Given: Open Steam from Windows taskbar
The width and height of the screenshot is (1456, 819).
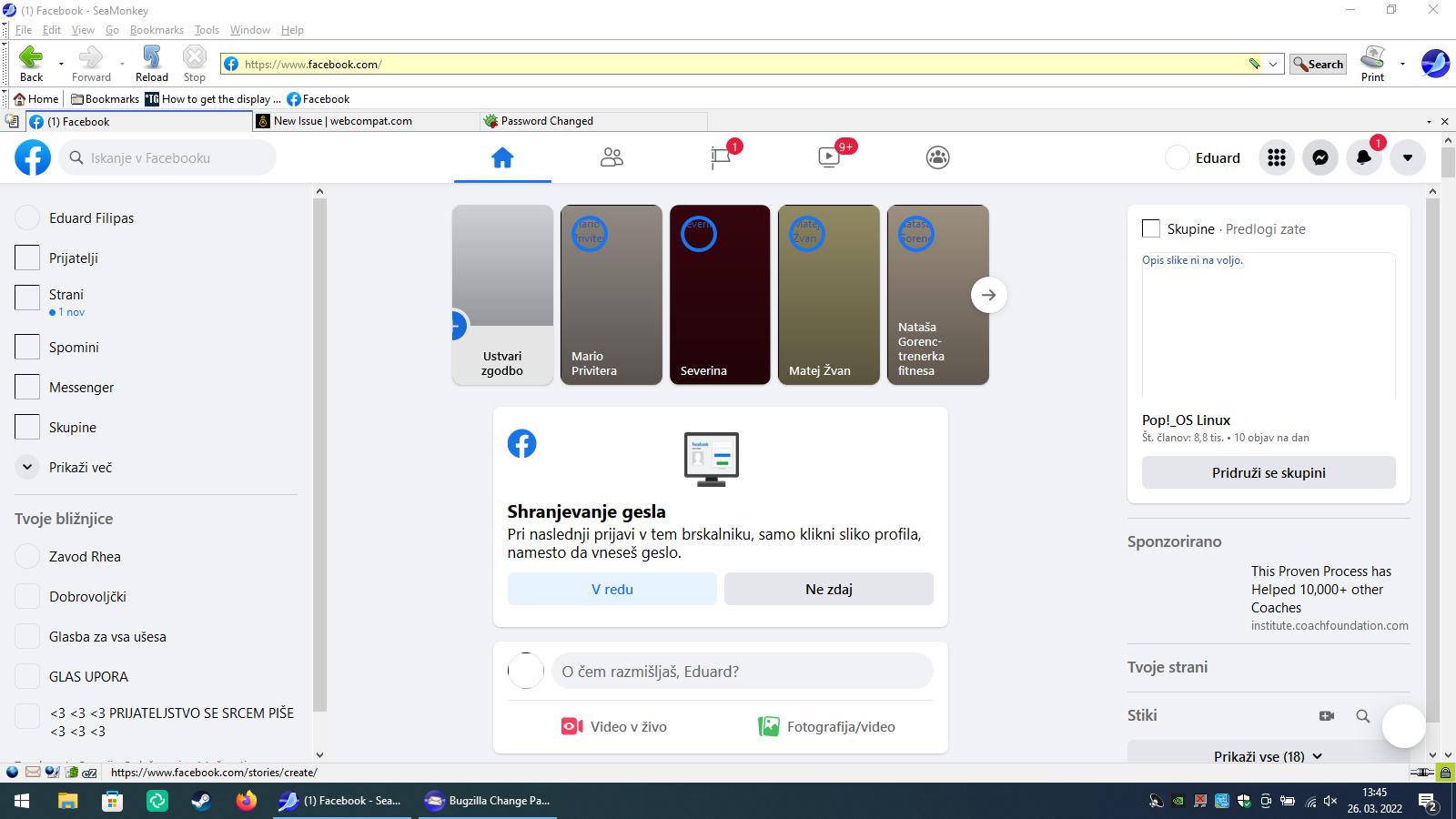Looking at the screenshot, I should [x=201, y=801].
